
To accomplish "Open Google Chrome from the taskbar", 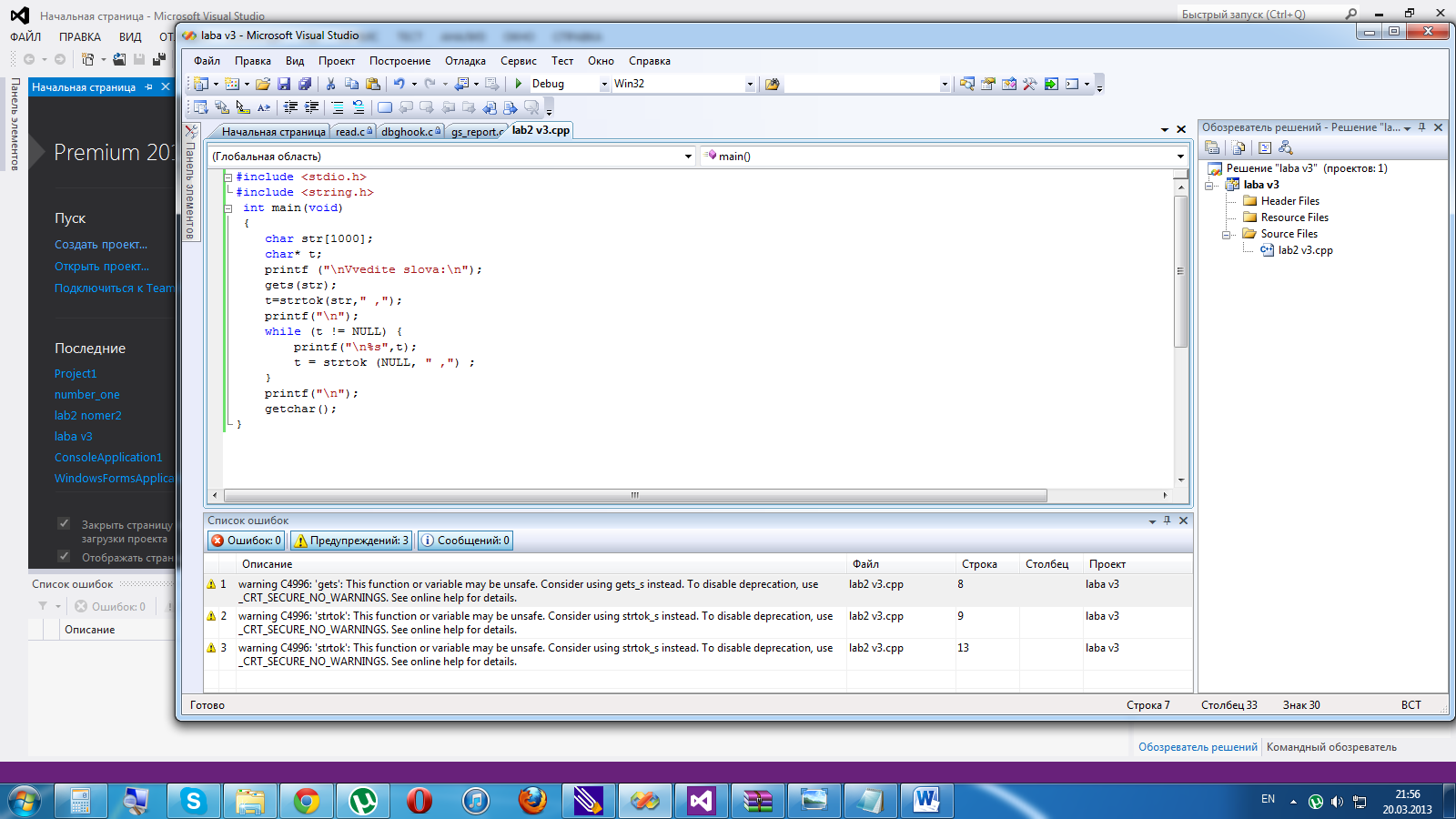I will point(307,801).
